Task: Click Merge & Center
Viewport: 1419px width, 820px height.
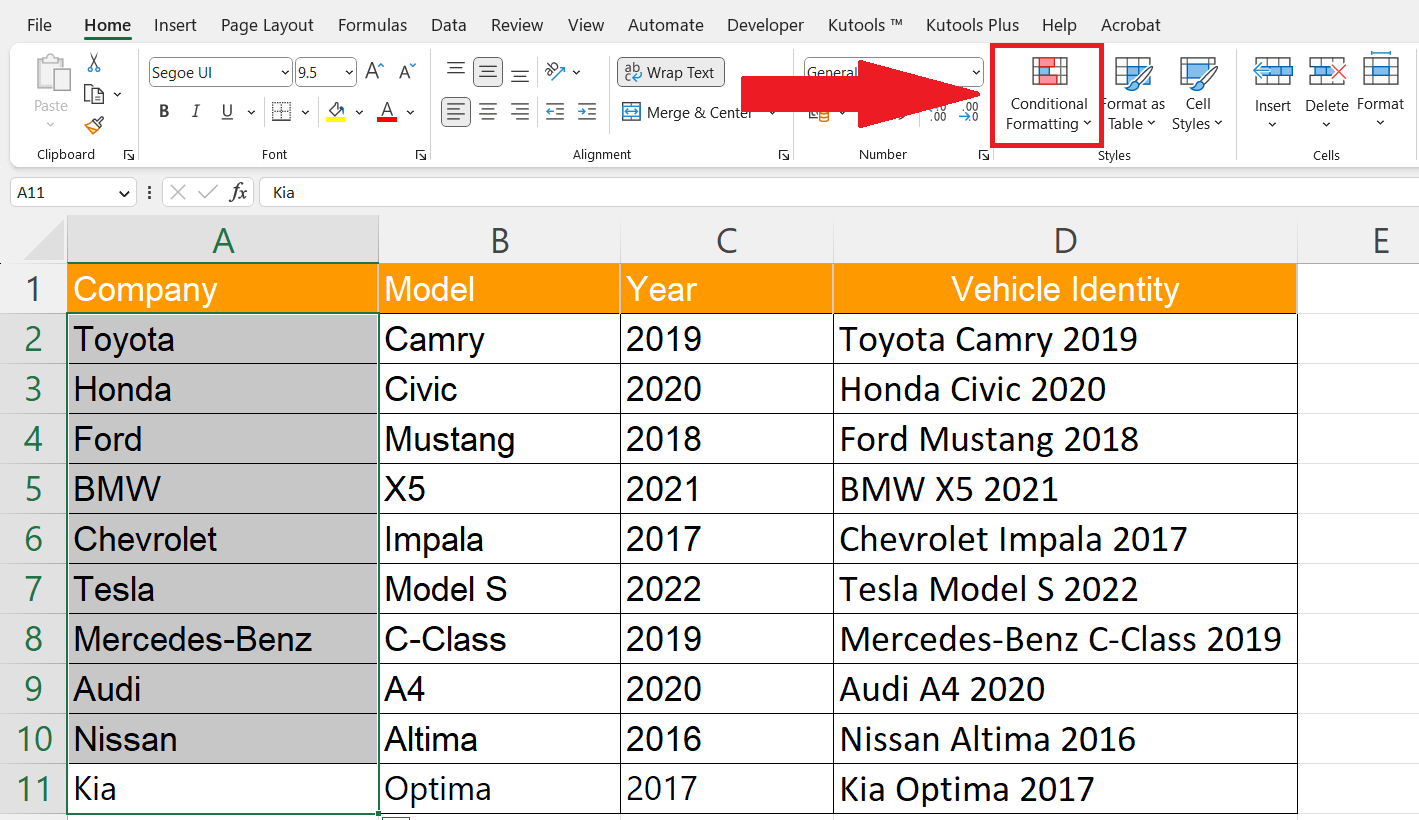Action: 690,112
